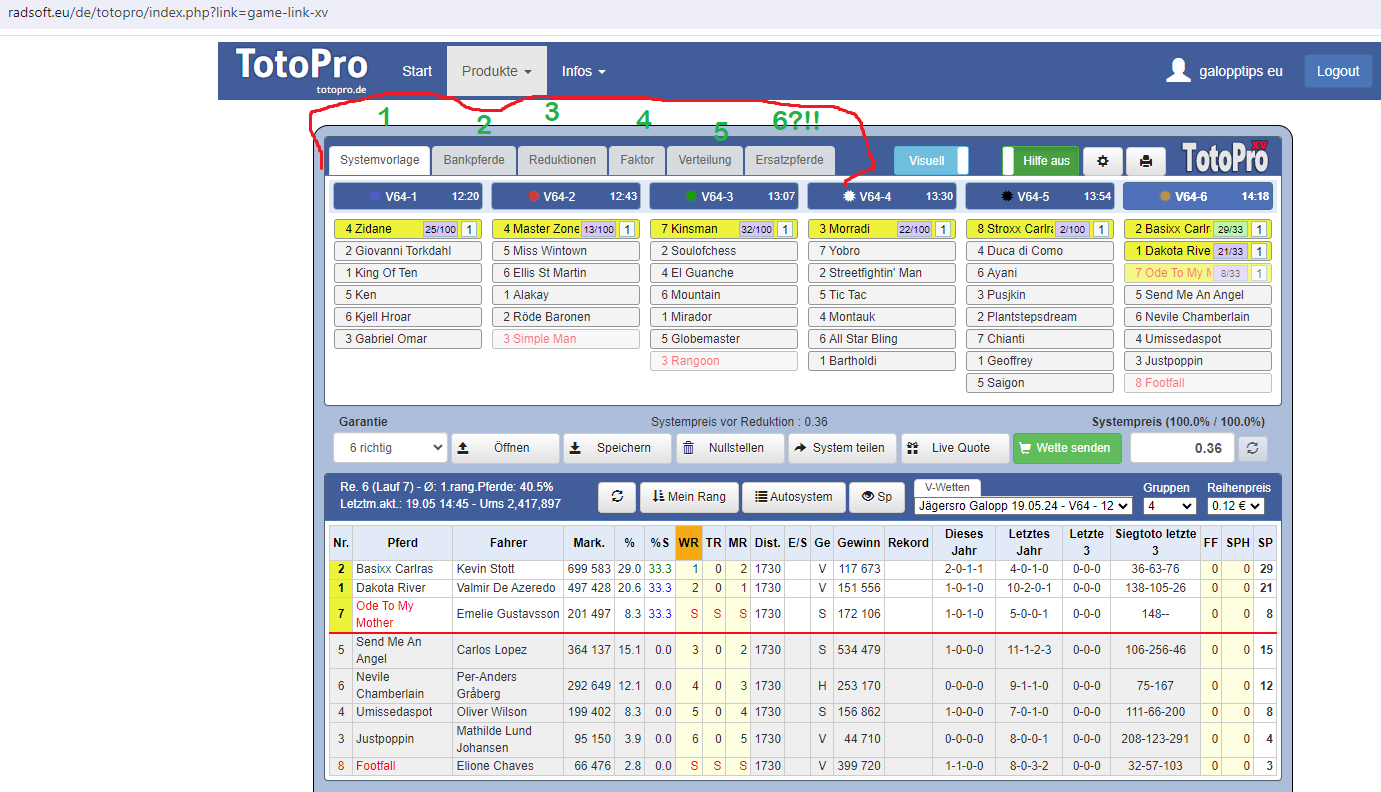The height and width of the screenshot is (792, 1381).
Task: Select horse 7 Yobro in V64-4
Action: [882, 251]
